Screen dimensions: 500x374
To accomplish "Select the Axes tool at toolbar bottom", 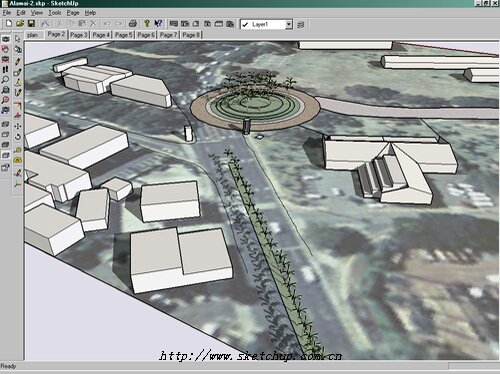I will [18, 184].
